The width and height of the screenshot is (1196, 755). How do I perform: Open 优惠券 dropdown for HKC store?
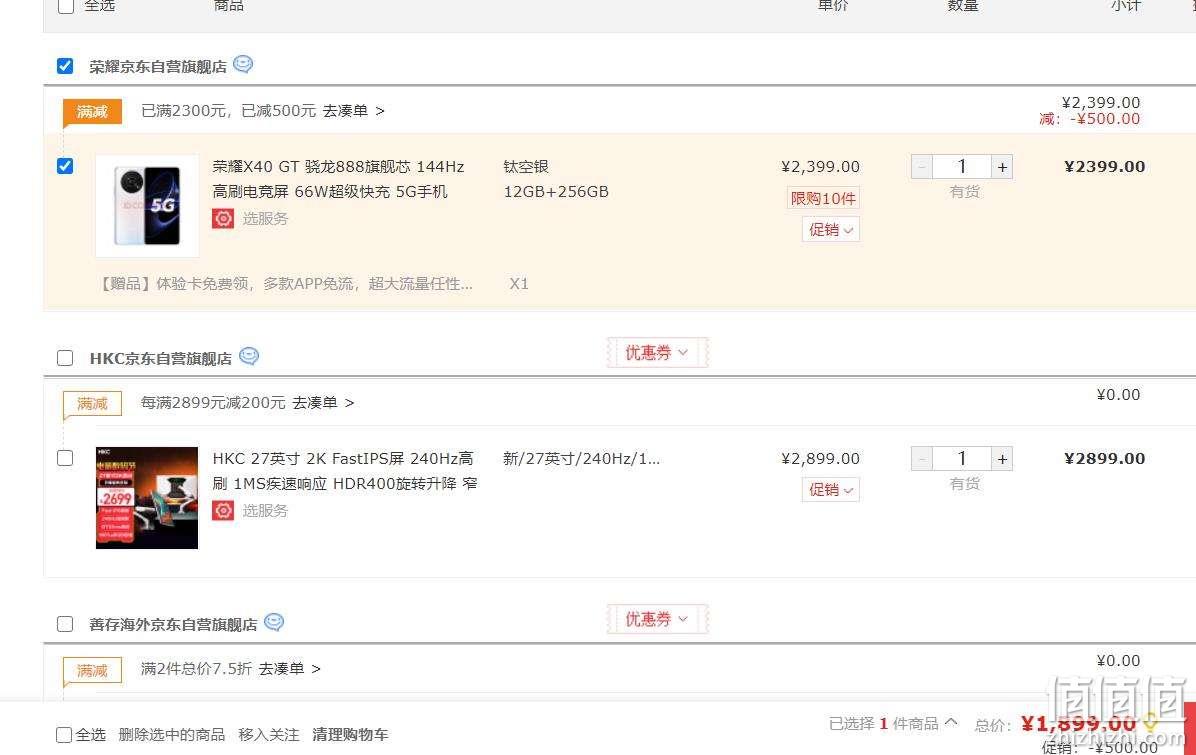pyautogui.click(x=657, y=352)
